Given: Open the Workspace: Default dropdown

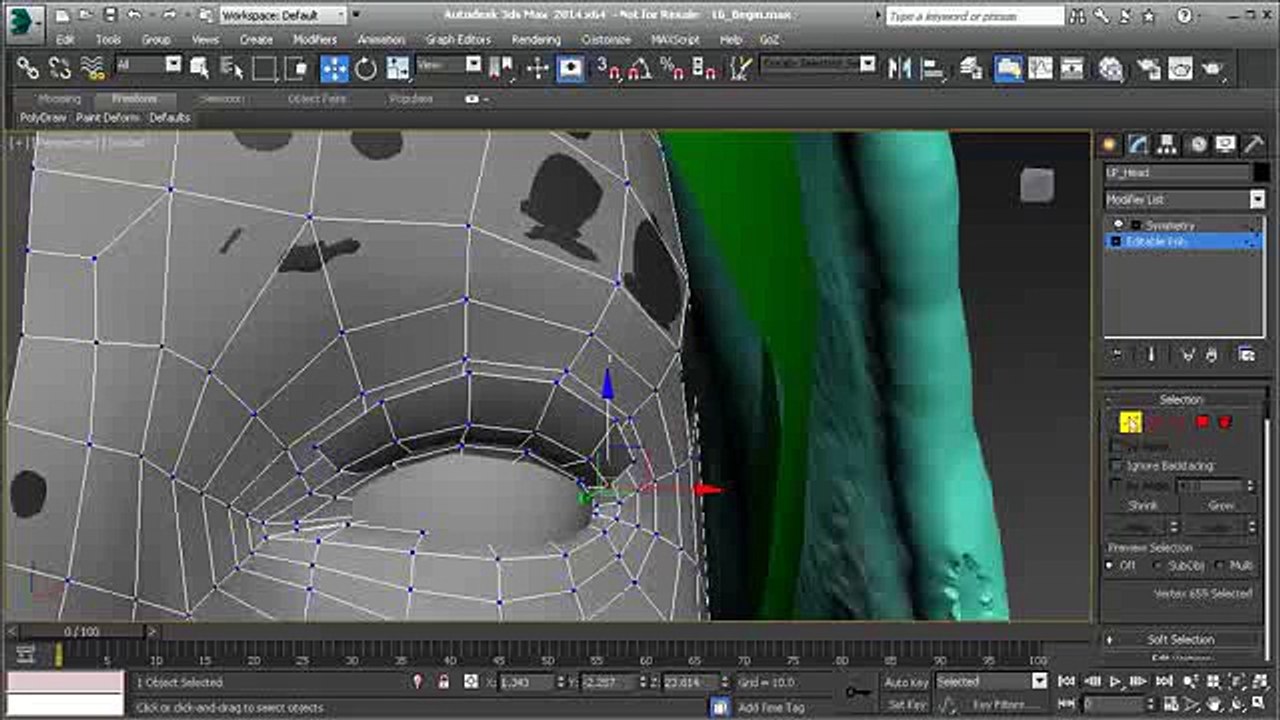Looking at the screenshot, I should click(283, 15).
